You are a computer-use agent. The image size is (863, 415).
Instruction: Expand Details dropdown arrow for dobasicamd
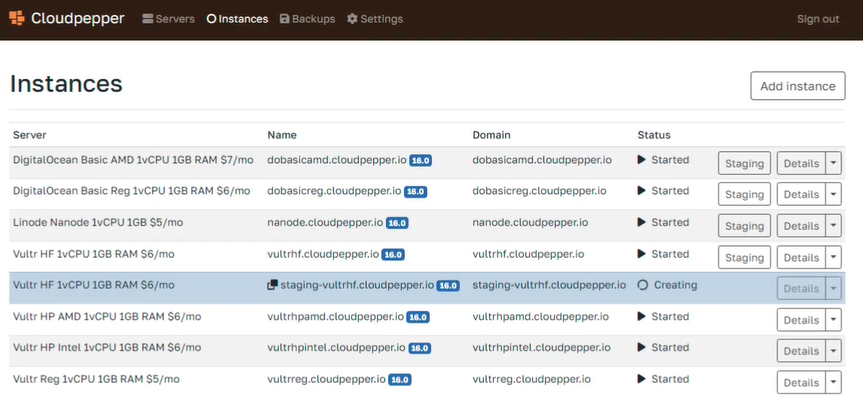833,163
